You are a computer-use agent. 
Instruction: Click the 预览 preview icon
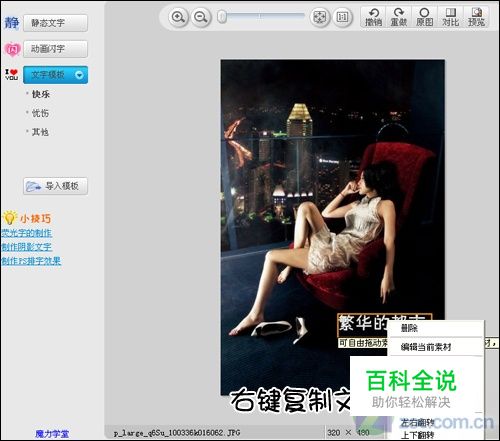coord(476,17)
